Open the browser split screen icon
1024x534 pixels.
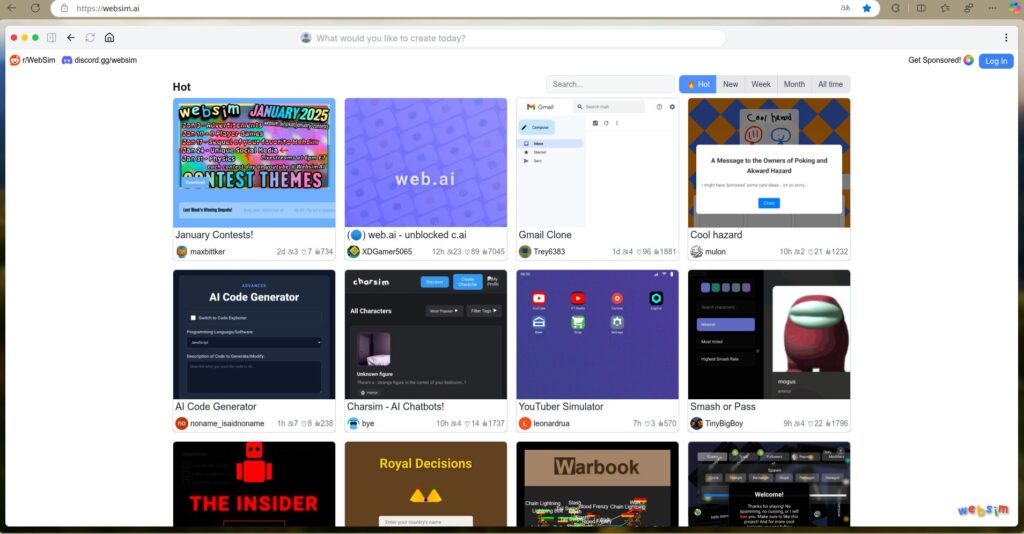pos(921,8)
